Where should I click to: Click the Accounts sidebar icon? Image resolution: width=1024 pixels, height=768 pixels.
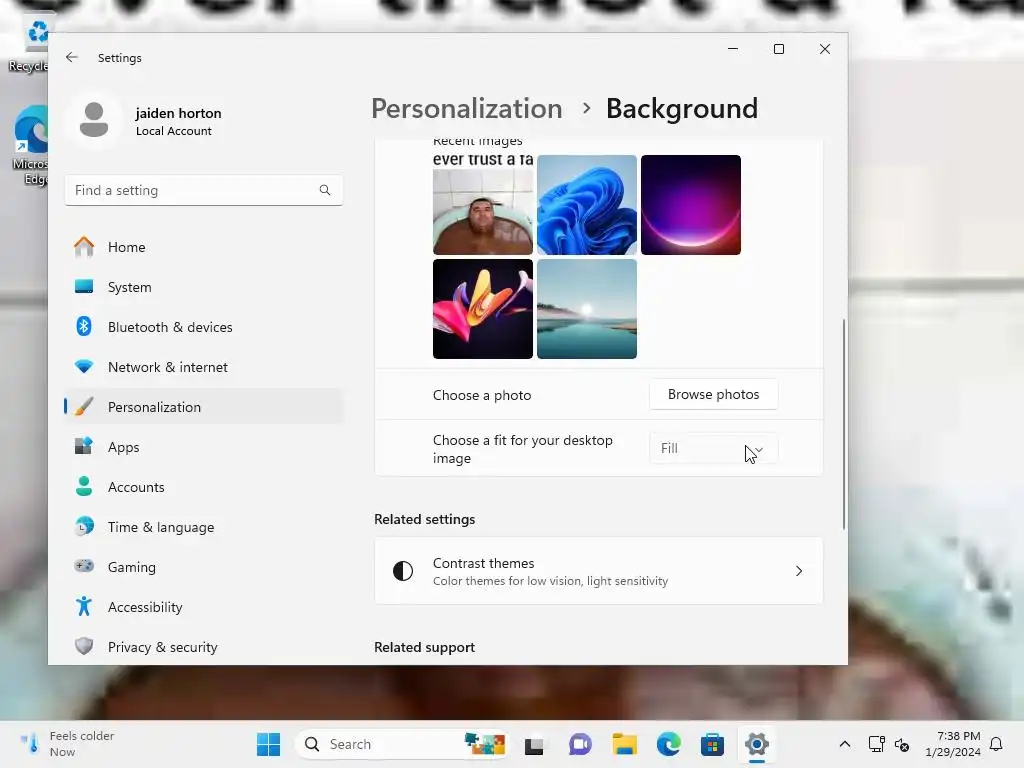pos(84,487)
